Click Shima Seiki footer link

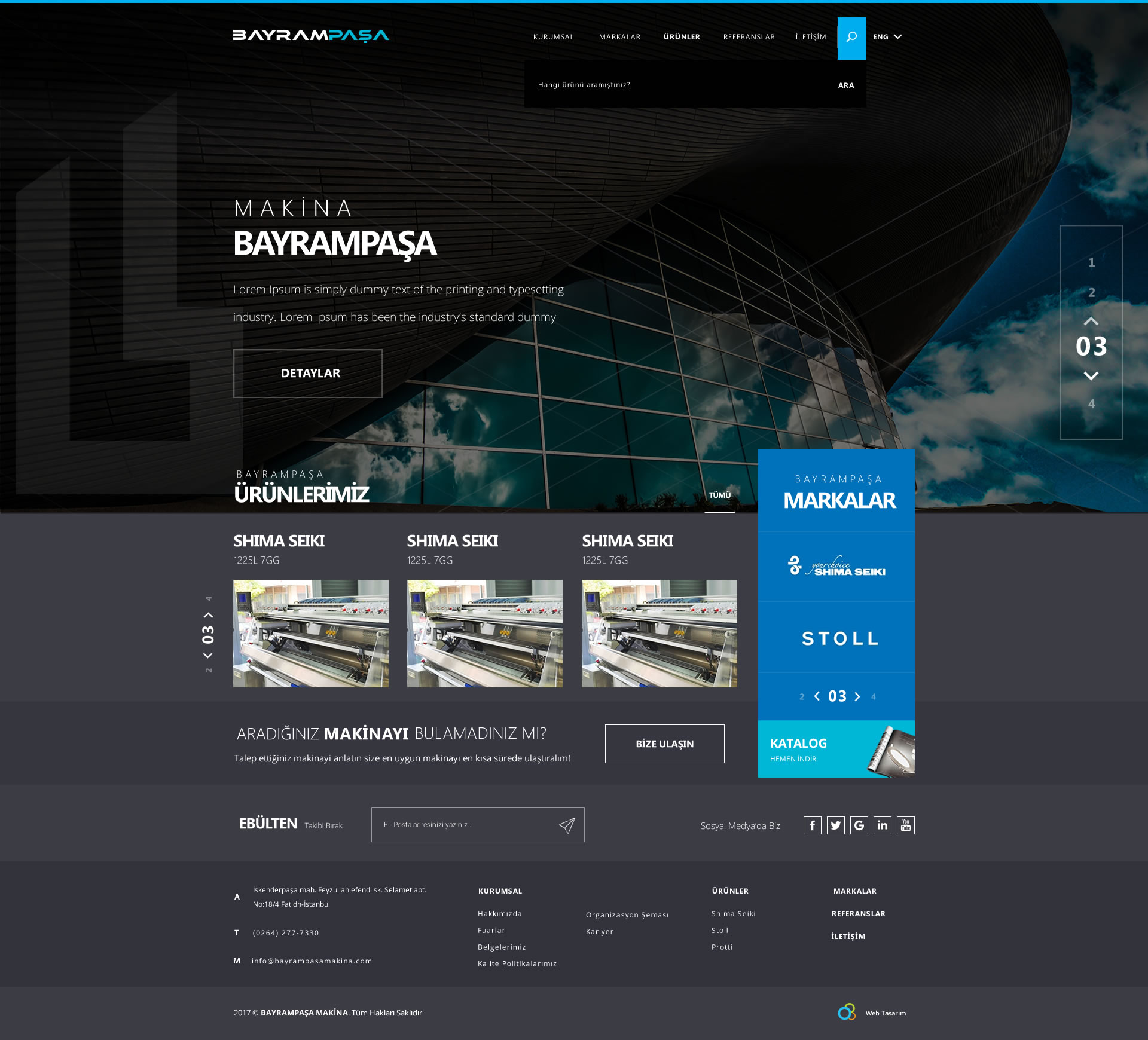(734, 914)
